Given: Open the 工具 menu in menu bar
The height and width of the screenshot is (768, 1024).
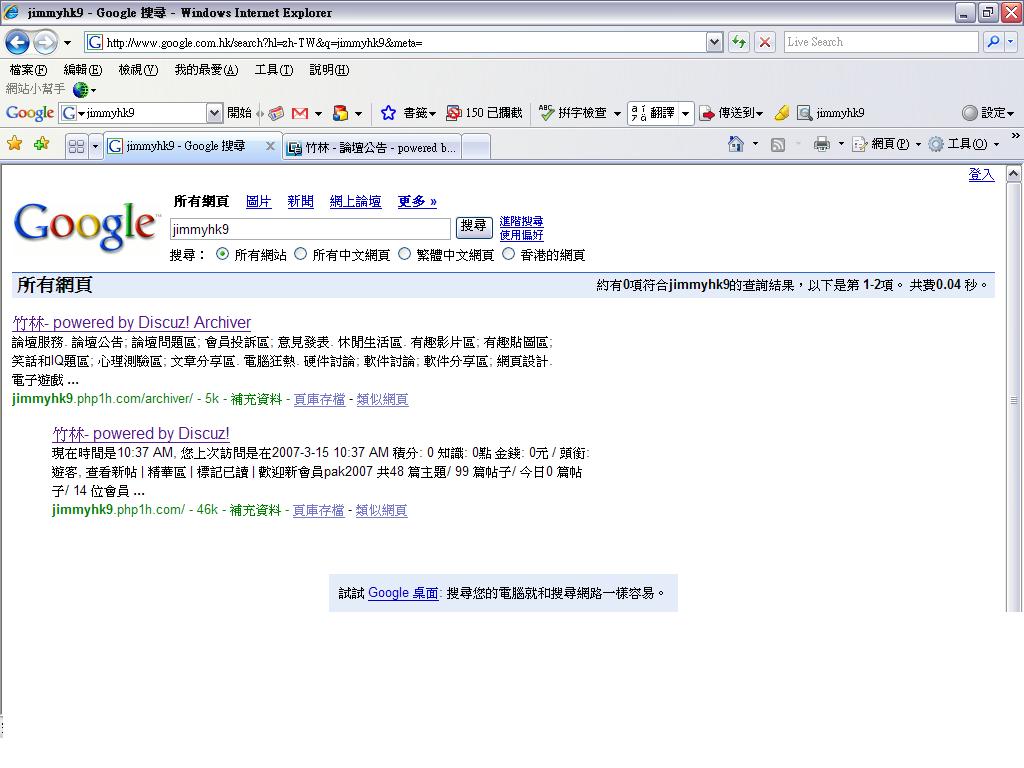Looking at the screenshot, I should pyautogui.click(x=274, y=70).
